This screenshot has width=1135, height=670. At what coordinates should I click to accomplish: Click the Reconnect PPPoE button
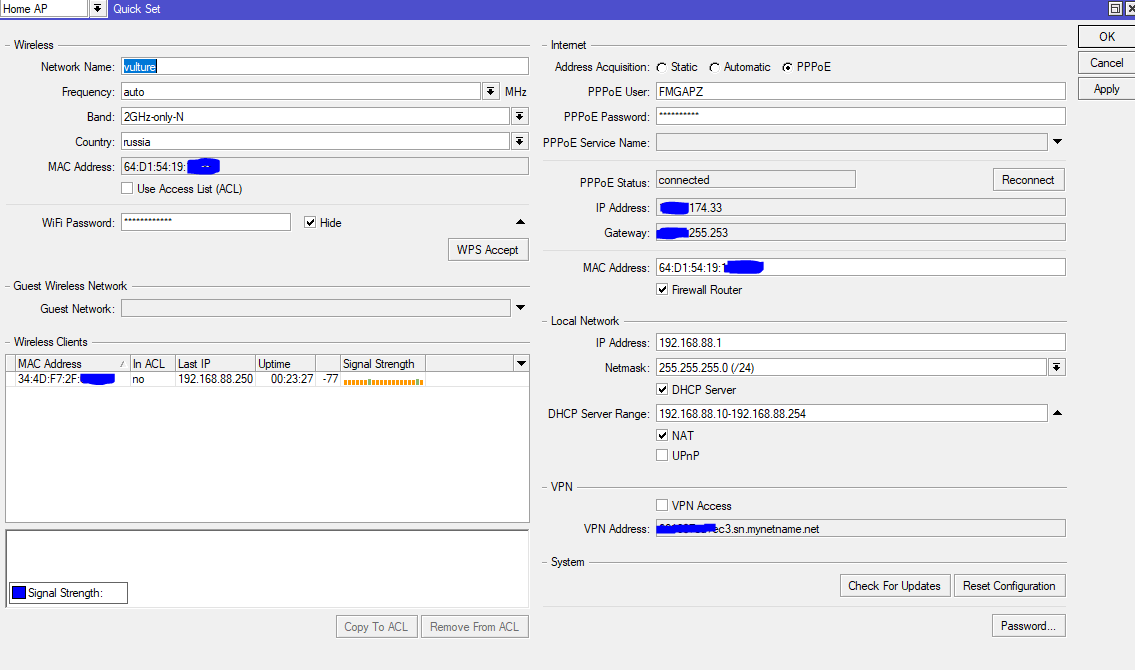(1028, 180)
